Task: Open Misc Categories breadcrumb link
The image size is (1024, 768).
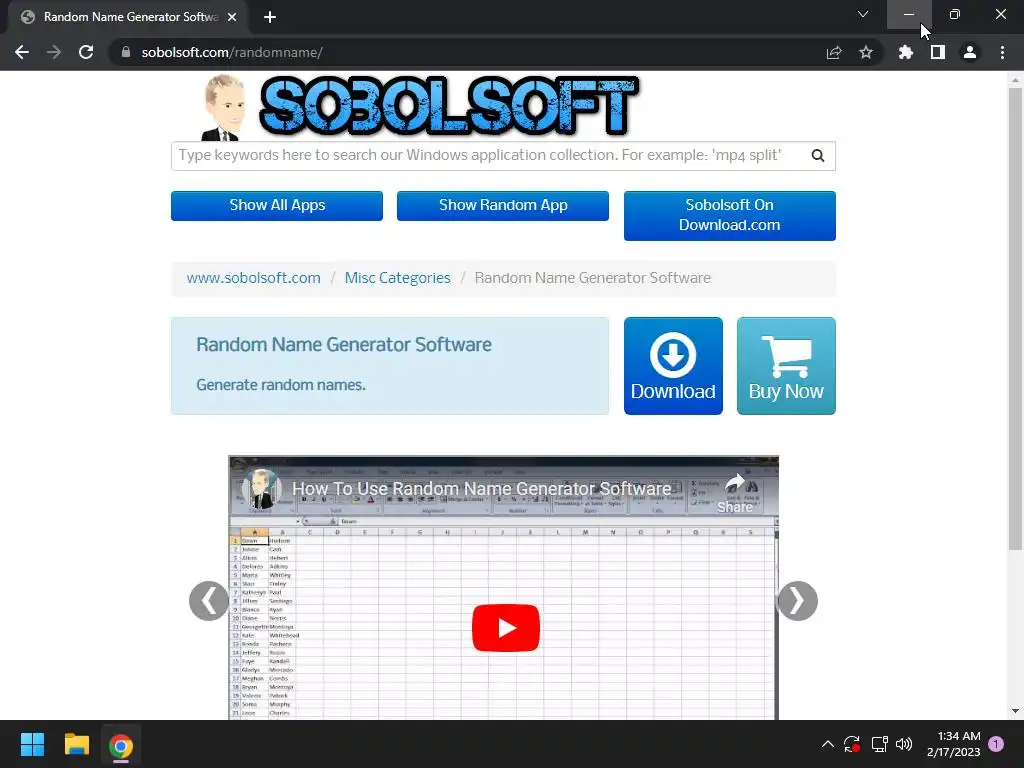Action: point(397,278)
